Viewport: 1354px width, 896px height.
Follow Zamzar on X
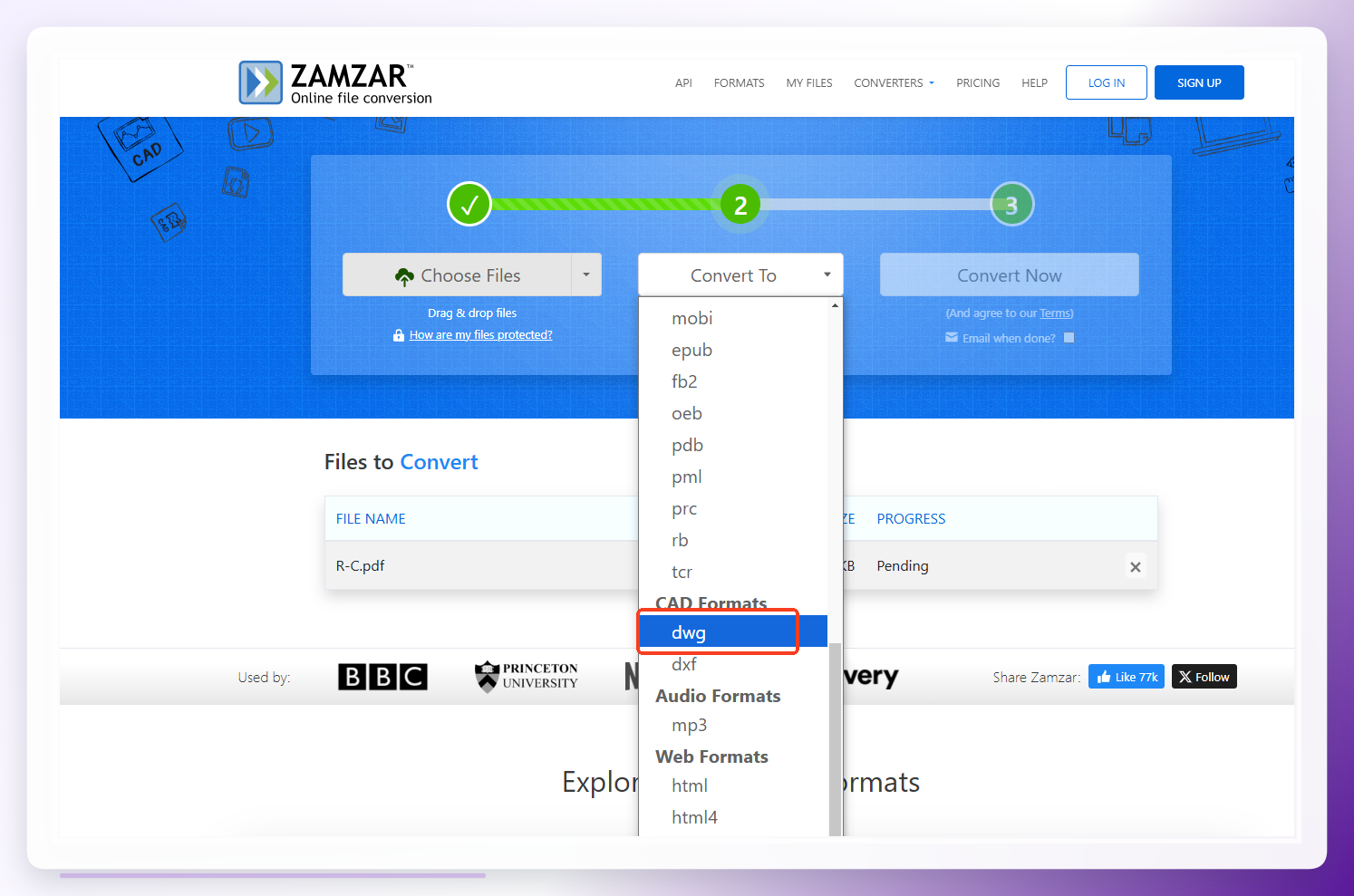pyautogui.click(x=1204, y=677)
